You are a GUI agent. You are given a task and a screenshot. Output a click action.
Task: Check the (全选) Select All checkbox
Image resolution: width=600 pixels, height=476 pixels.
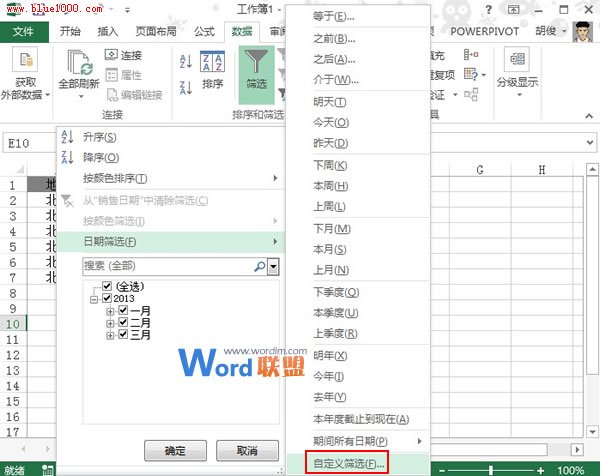click(x=107, y=286)
